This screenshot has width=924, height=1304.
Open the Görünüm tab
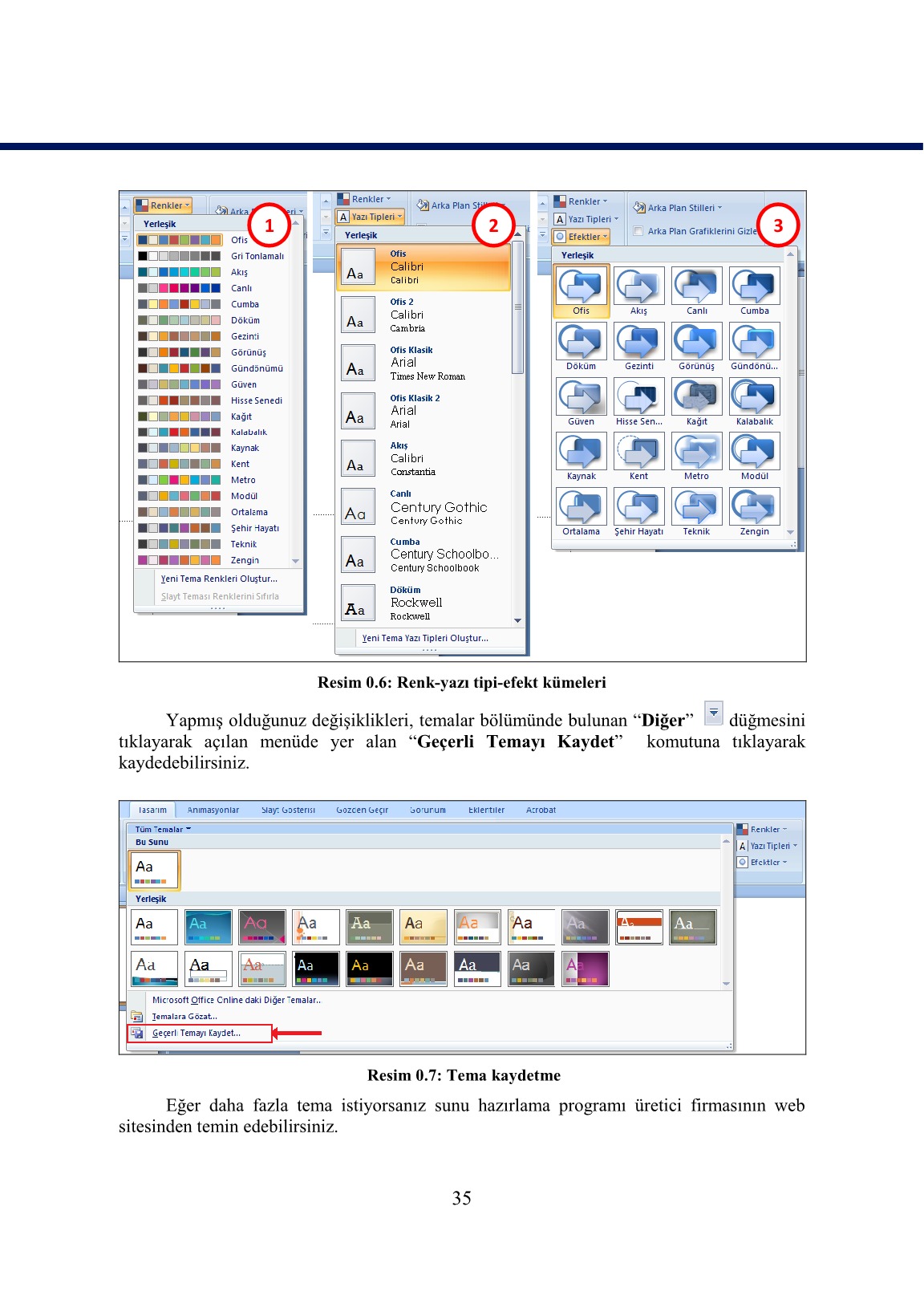(428, 810)
